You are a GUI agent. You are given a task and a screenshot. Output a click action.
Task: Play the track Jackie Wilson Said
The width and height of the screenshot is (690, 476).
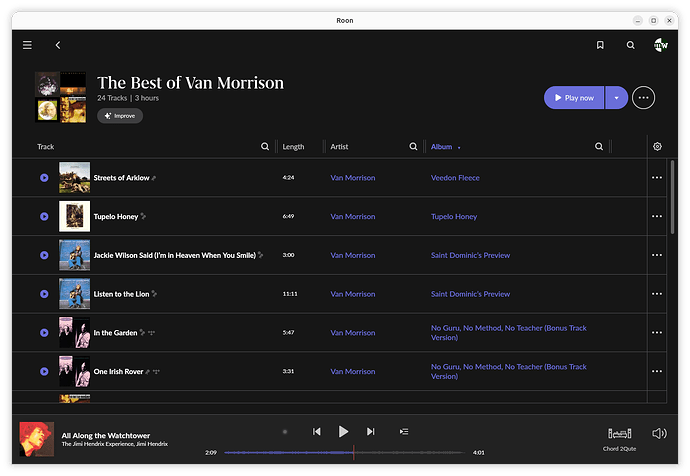(44, 255)
